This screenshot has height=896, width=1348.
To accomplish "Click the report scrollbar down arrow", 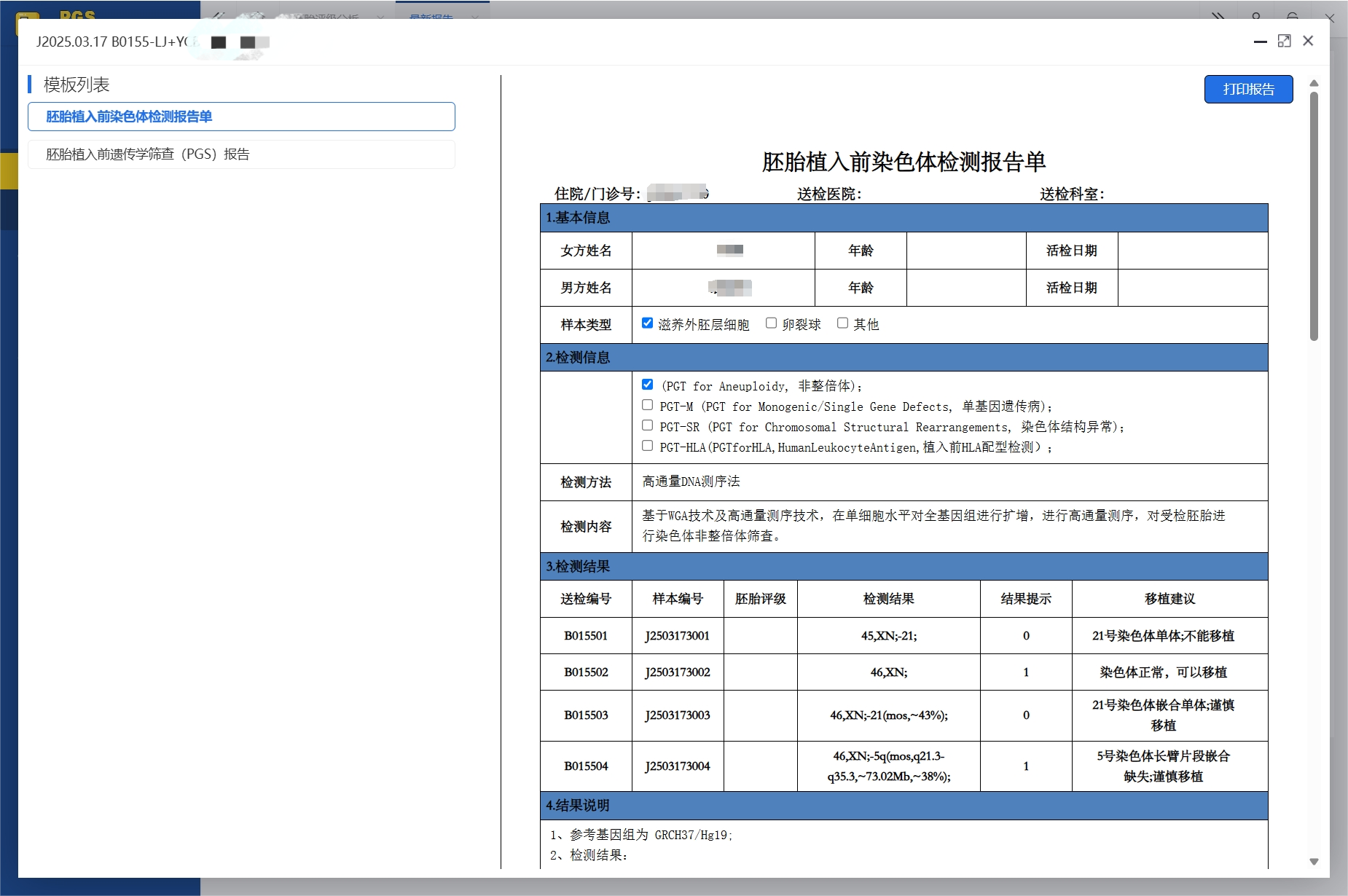I will pos(1314,861).
